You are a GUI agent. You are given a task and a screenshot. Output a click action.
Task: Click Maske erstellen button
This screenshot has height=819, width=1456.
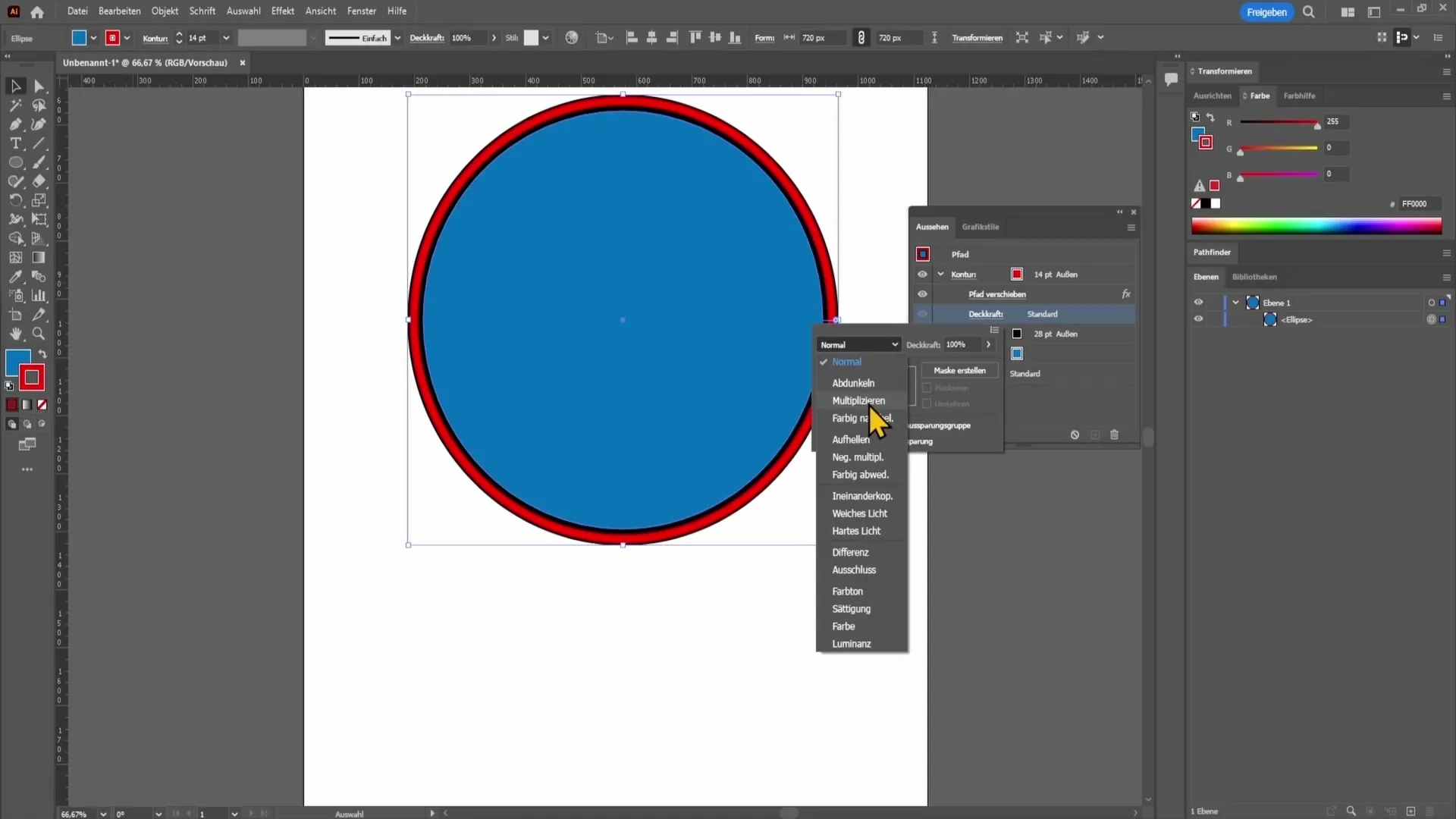(959, 371)
